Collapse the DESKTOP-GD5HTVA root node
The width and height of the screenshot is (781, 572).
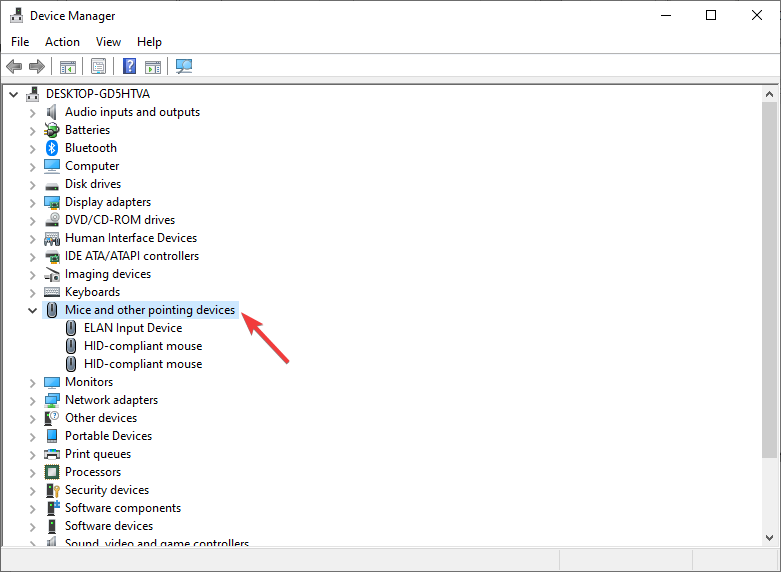(13, 94)
